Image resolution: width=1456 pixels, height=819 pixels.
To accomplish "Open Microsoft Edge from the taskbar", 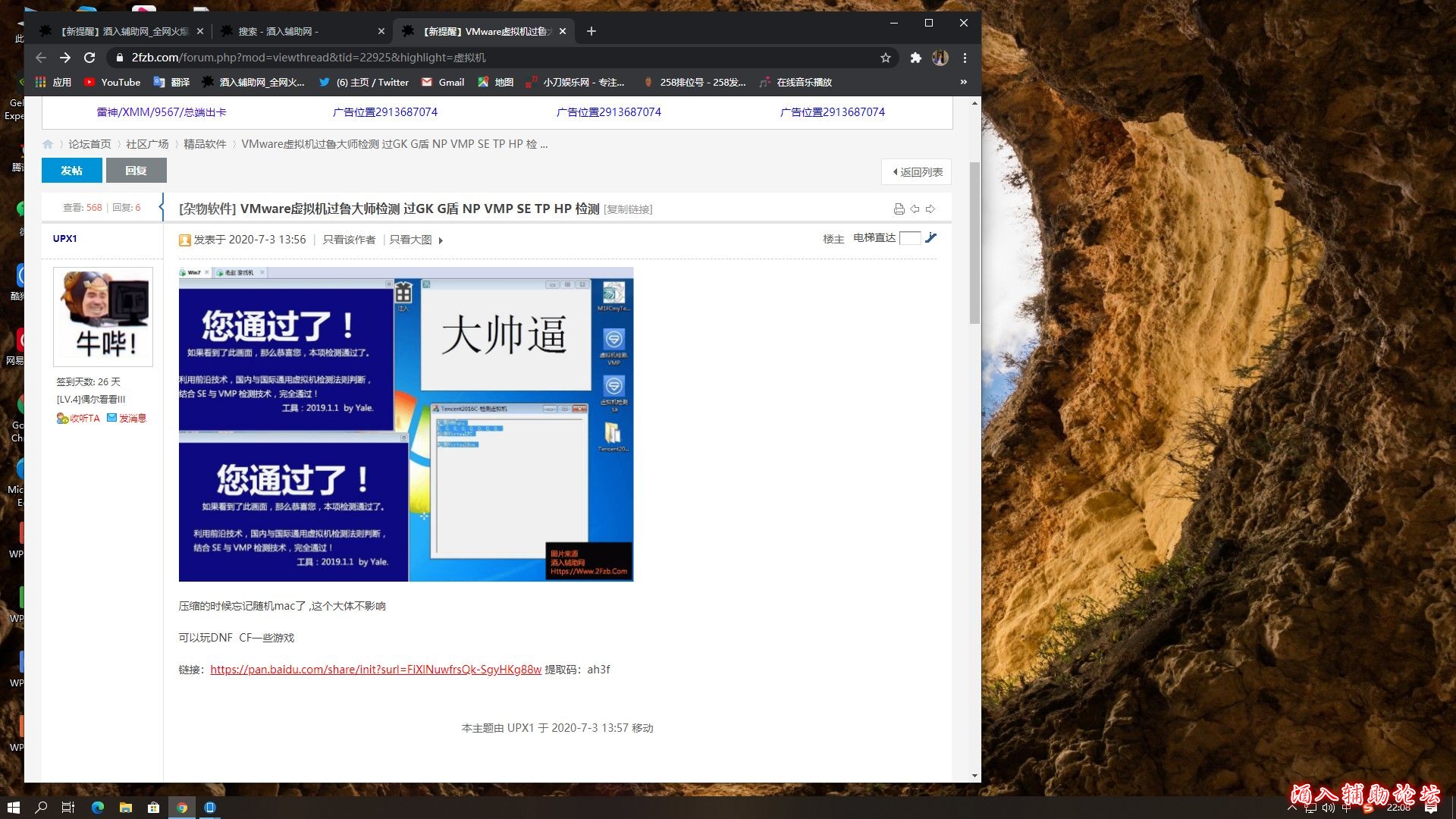I will pos(98,808).
